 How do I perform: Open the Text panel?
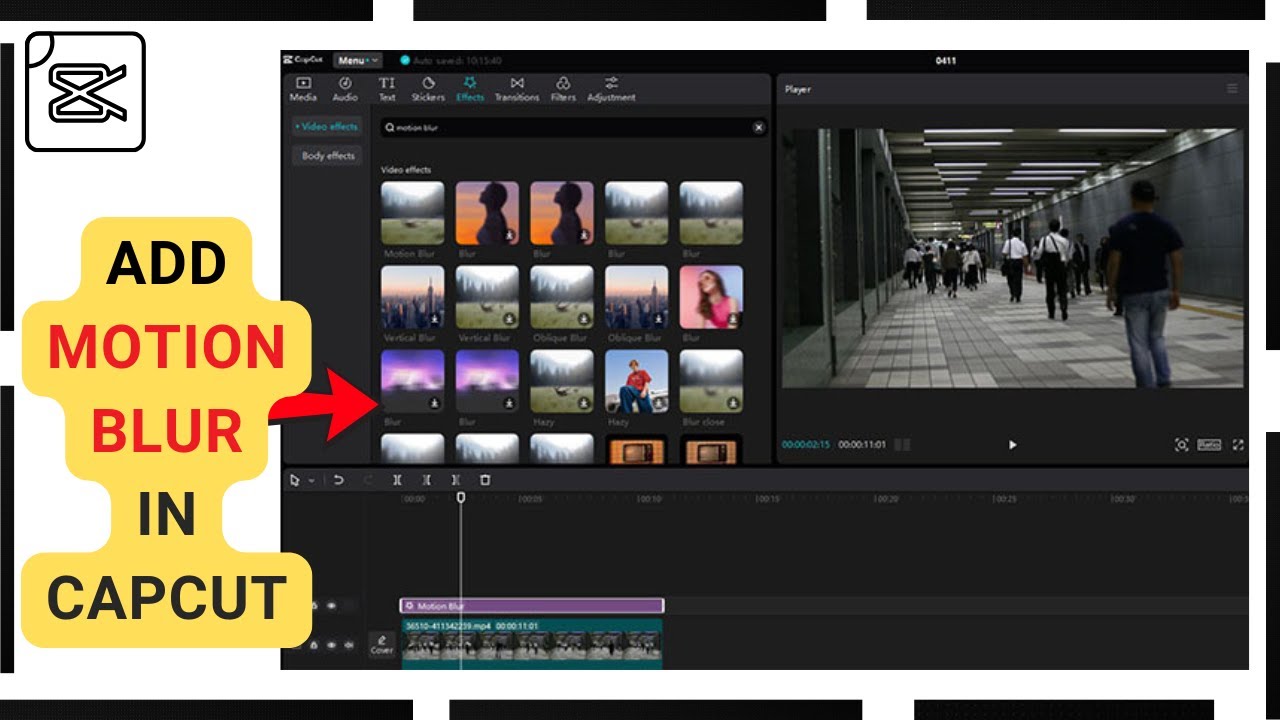click(387, 89)
